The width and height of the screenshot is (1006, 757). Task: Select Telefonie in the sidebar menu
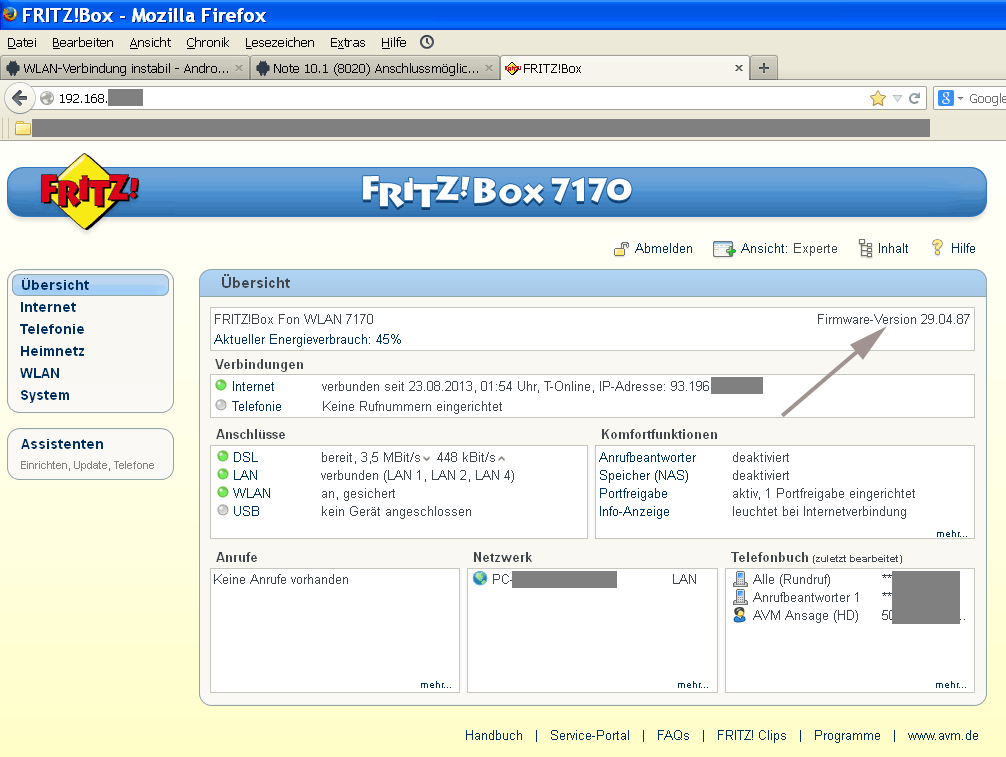[52, 329]
